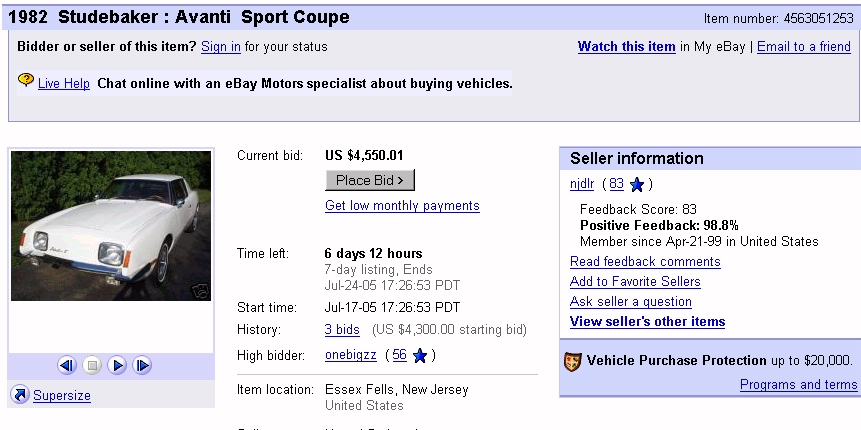Image resolution: width=861 pixels, height=430 pixels.
Task: Click Watch this item link
Action: (x=626, y=47)
